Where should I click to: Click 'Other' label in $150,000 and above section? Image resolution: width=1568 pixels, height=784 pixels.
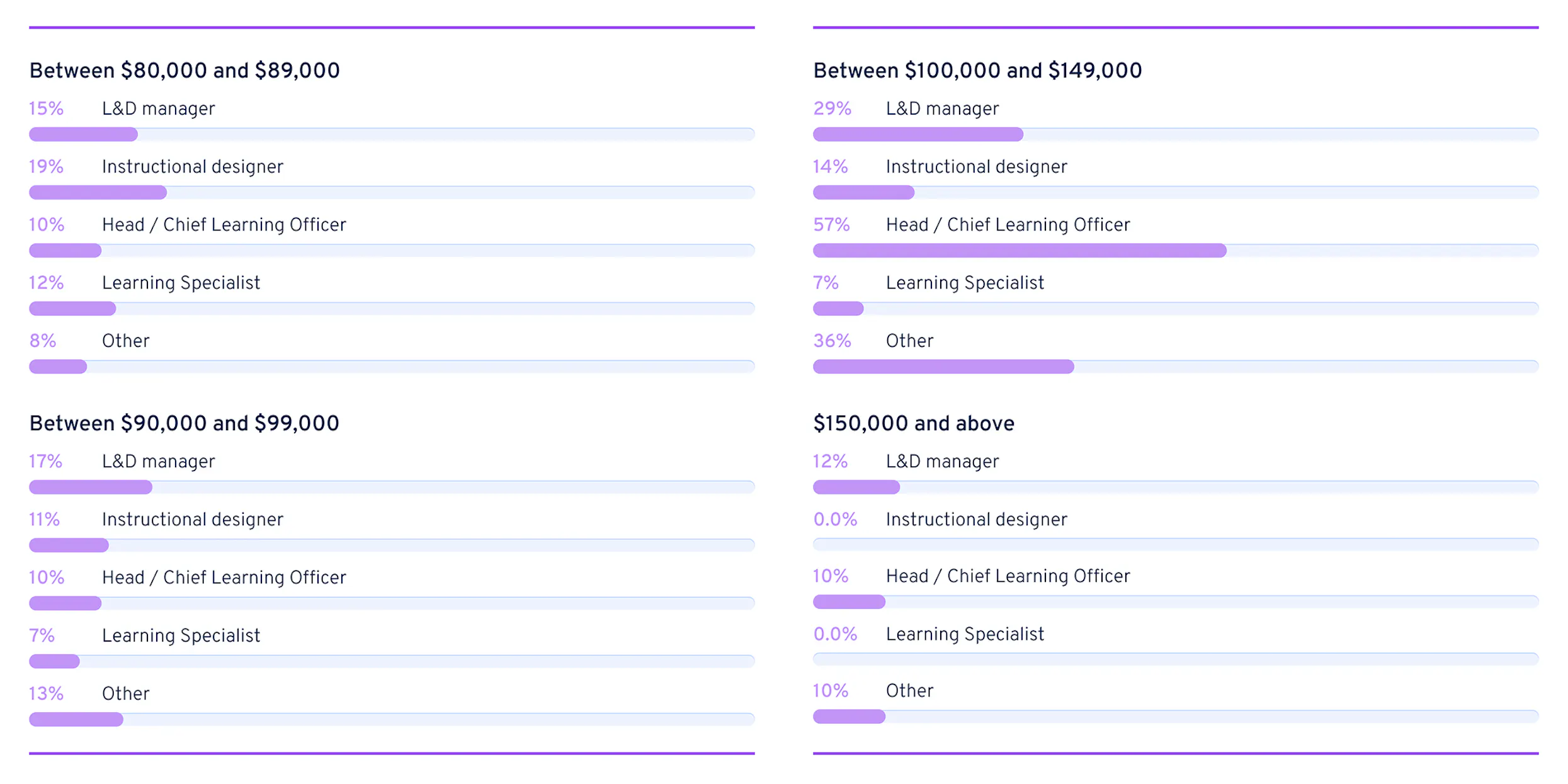tap(910, 690)
